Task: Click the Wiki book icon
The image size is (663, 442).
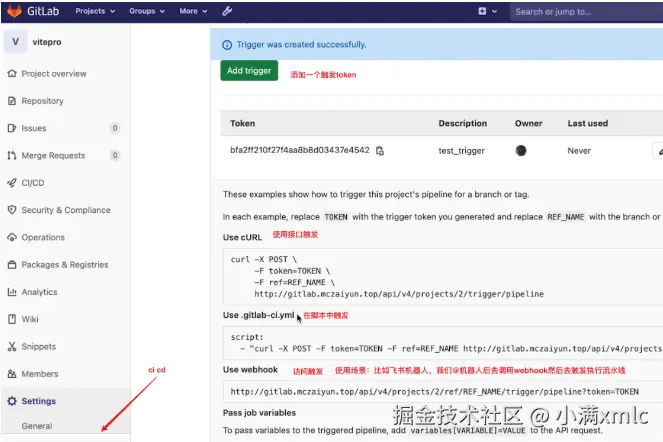Action: tap(12, 319)
